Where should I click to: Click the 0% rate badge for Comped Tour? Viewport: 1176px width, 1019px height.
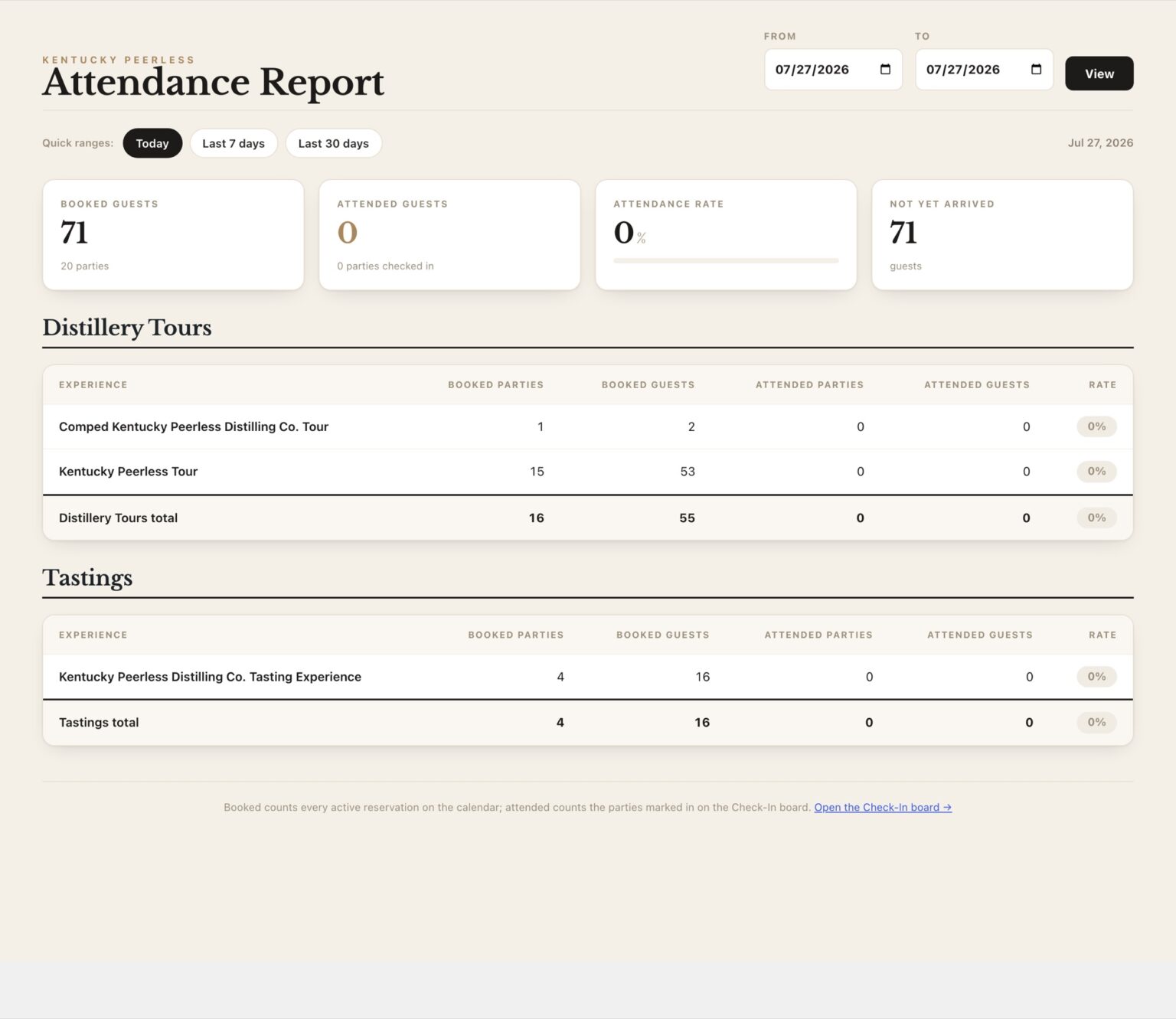pos(1096,426)
